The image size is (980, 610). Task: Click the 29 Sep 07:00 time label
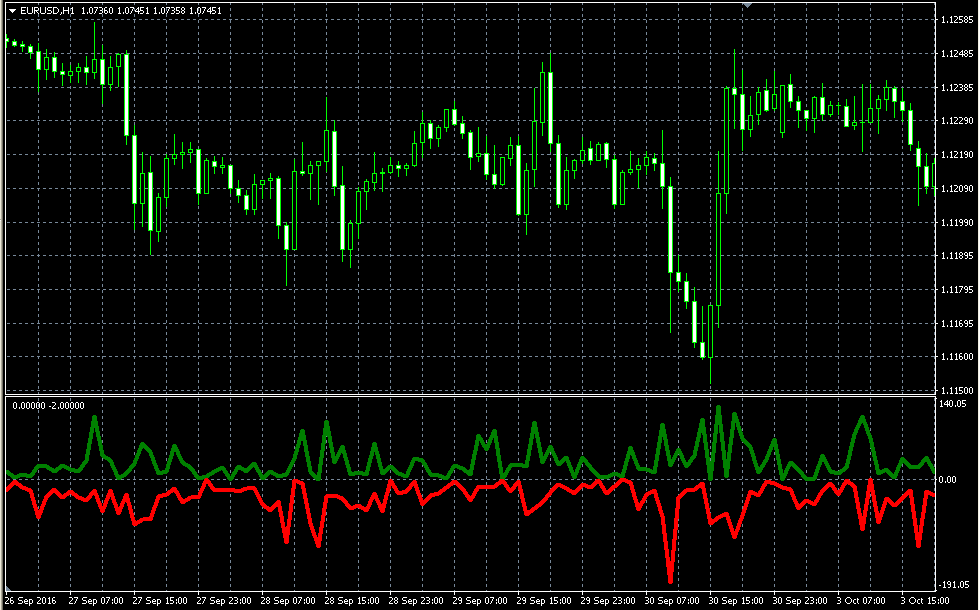tap(481, 601)
